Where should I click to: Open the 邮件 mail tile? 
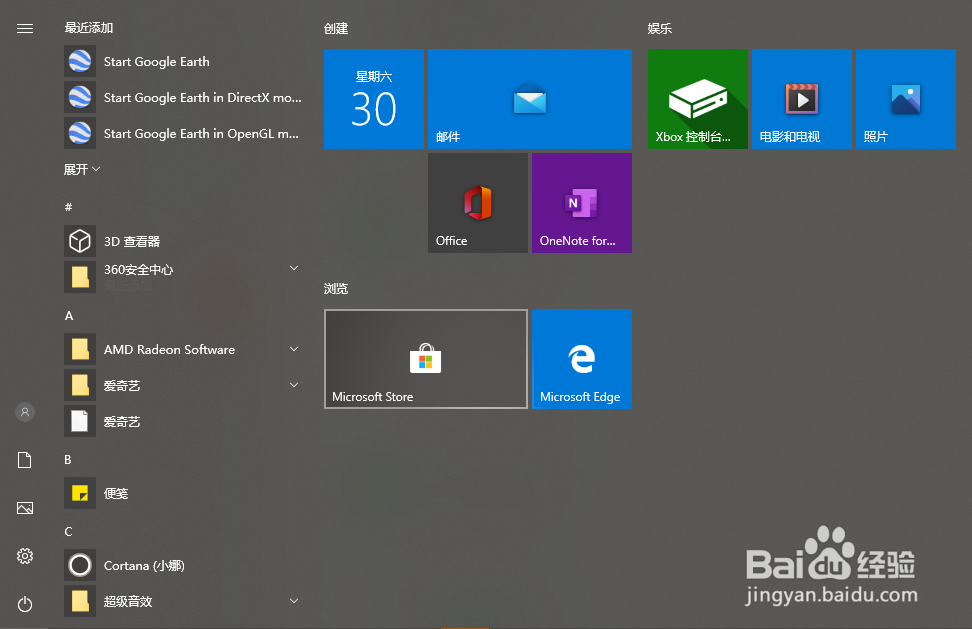530,99
